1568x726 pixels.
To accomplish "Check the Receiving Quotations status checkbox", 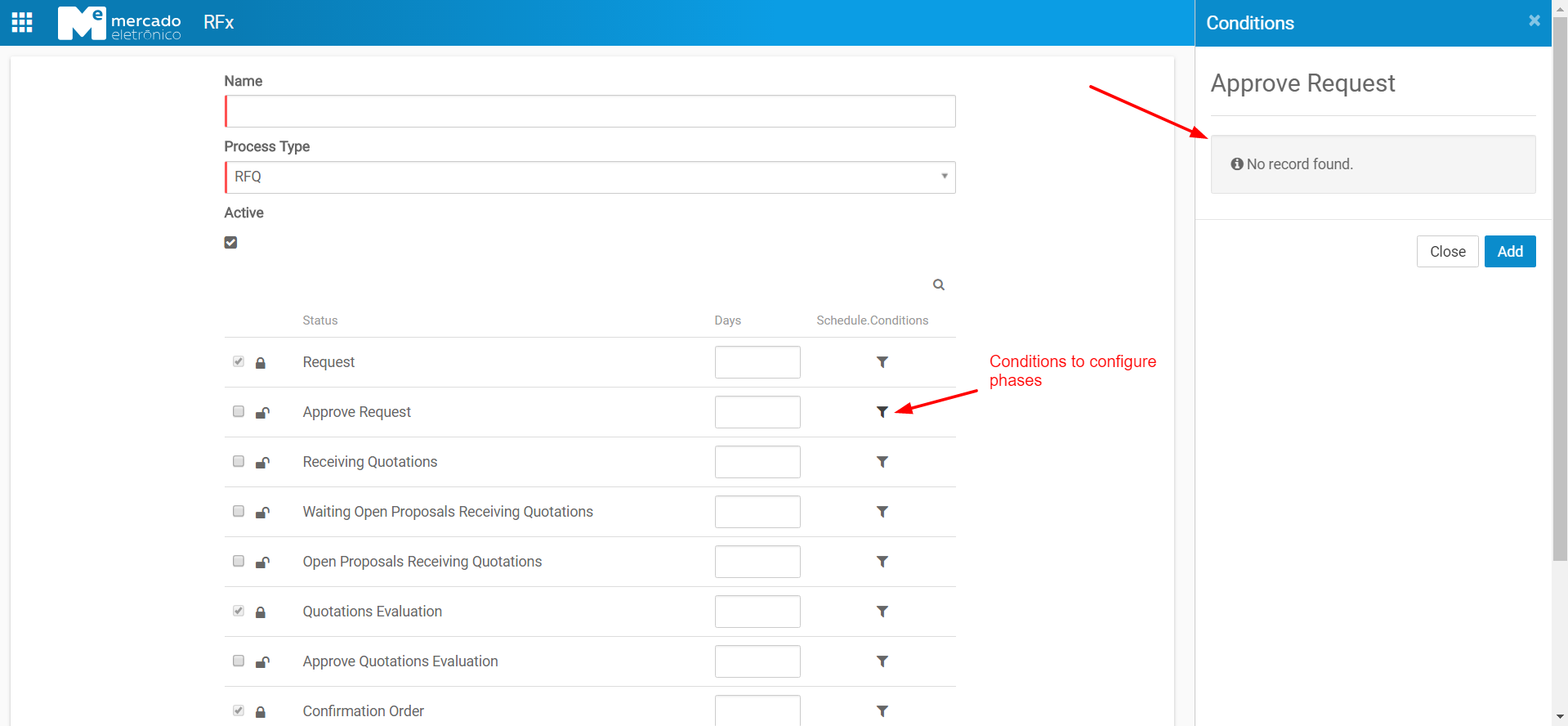I will [x=239, y=461].
